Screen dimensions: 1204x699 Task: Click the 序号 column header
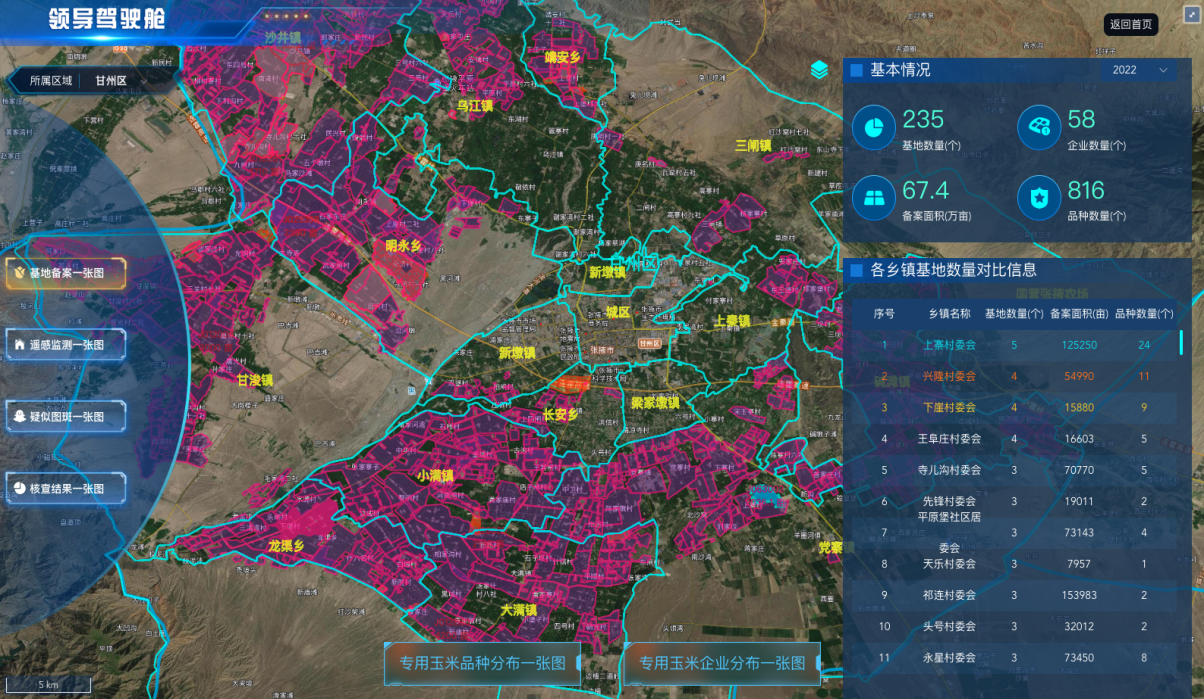click(x=884, y=313)
